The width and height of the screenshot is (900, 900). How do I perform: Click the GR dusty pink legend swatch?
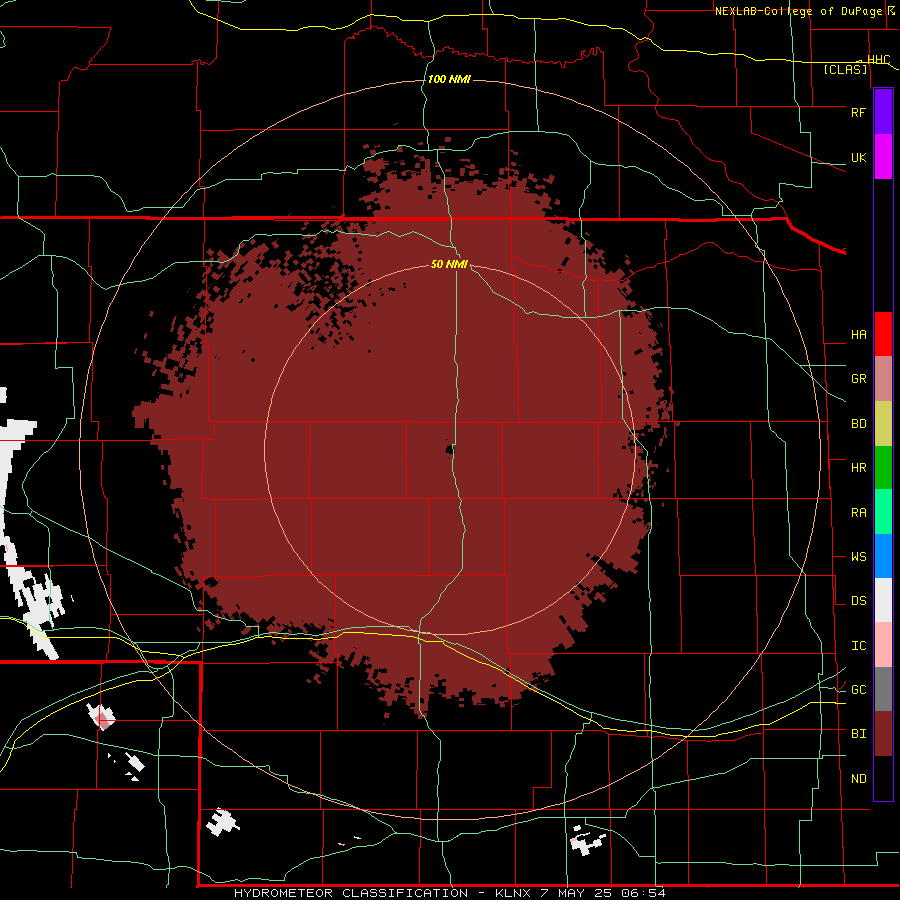coord(883,379)
